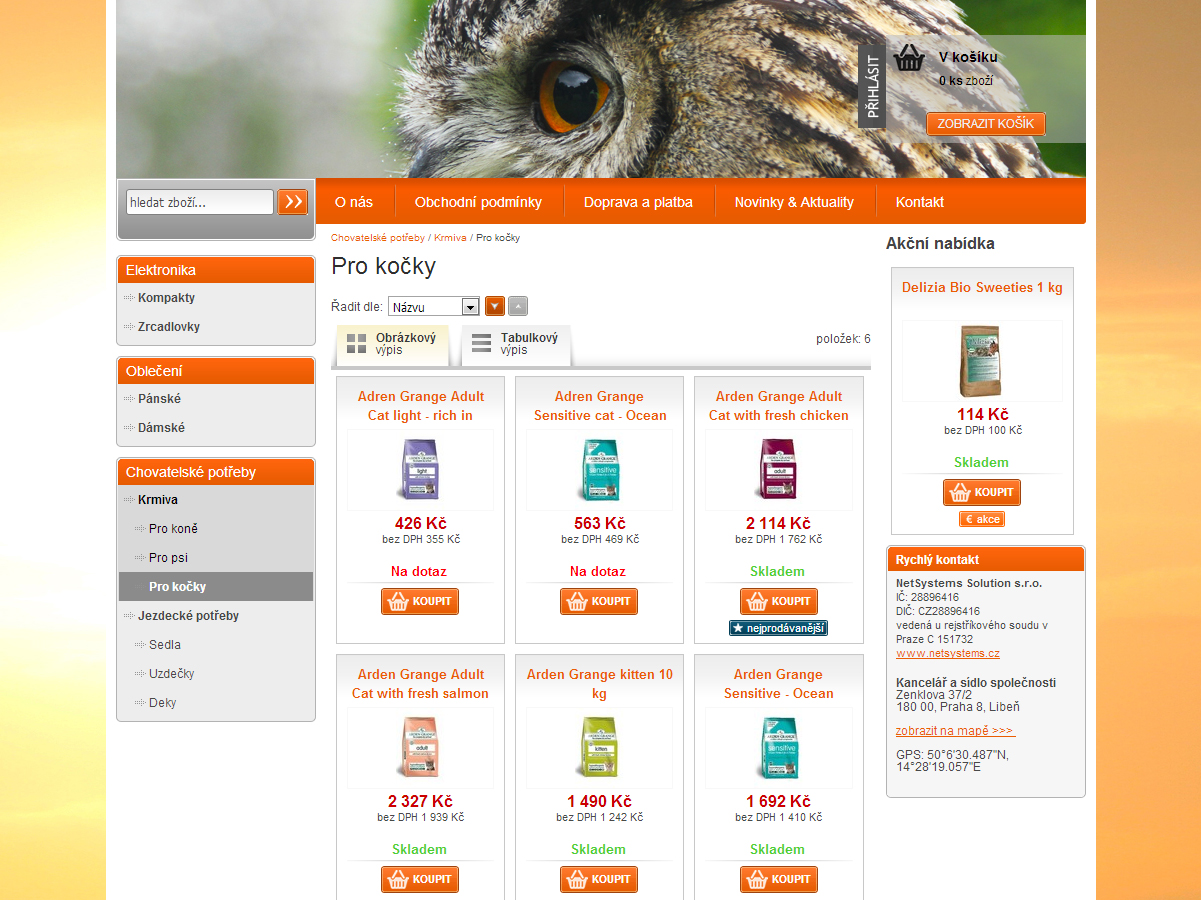Sort descending with the orange arrow icon
This screenshot has height=900, width=1201.
pos(495,306)
